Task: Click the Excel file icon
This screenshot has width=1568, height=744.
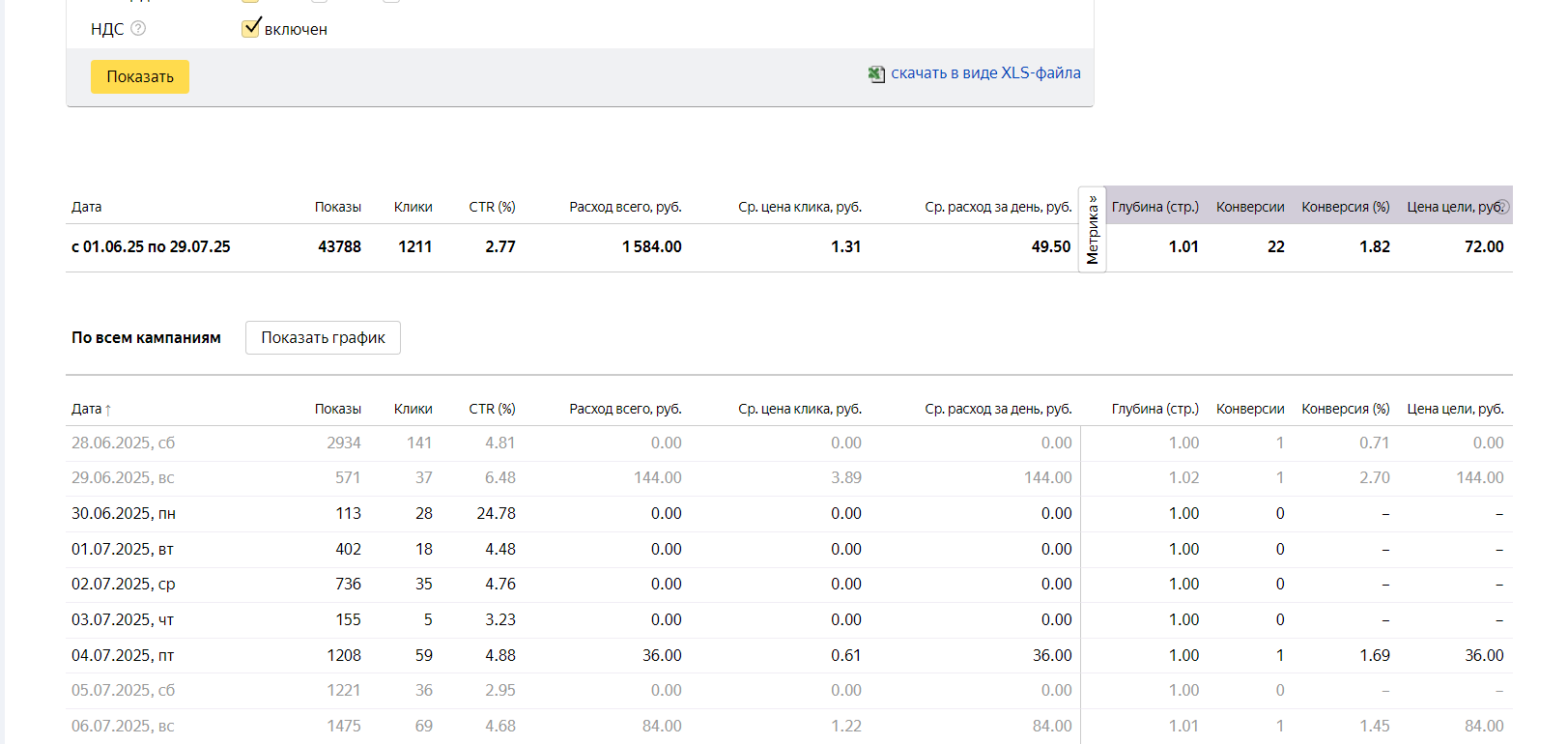Action: pos(876,74)
